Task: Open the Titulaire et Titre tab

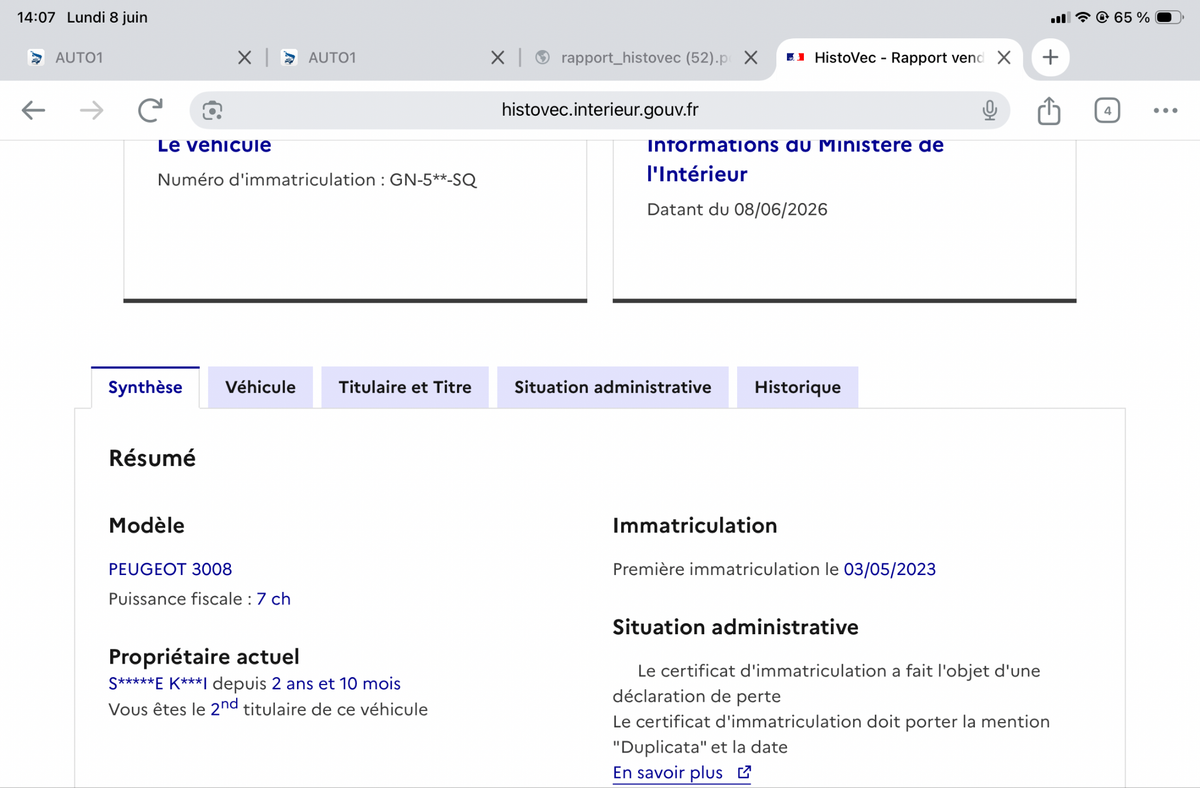Action: coord(405,387)
